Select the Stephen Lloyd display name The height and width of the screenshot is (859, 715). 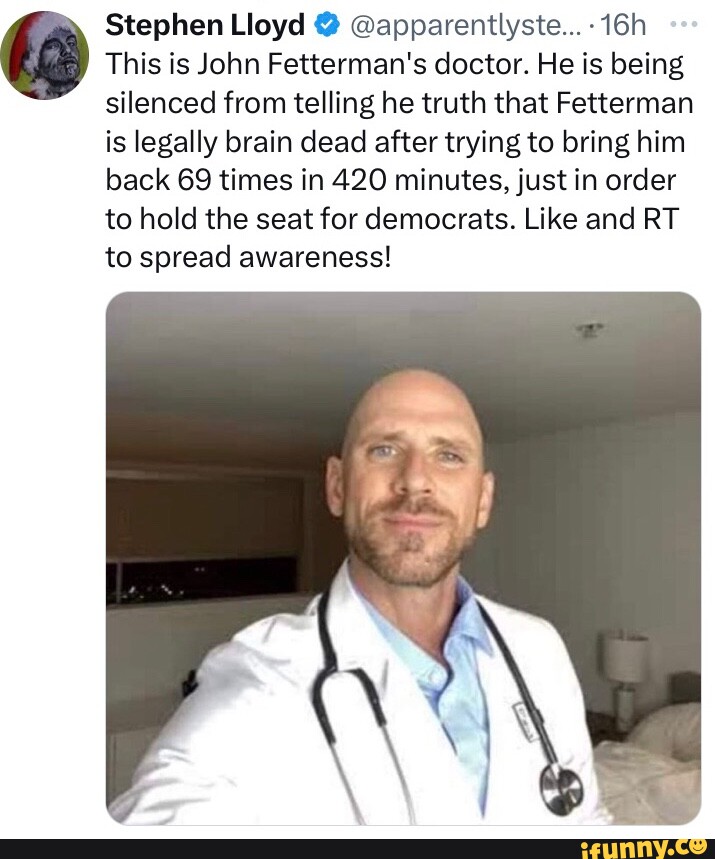pyautogui.click(x=205, y=24)
